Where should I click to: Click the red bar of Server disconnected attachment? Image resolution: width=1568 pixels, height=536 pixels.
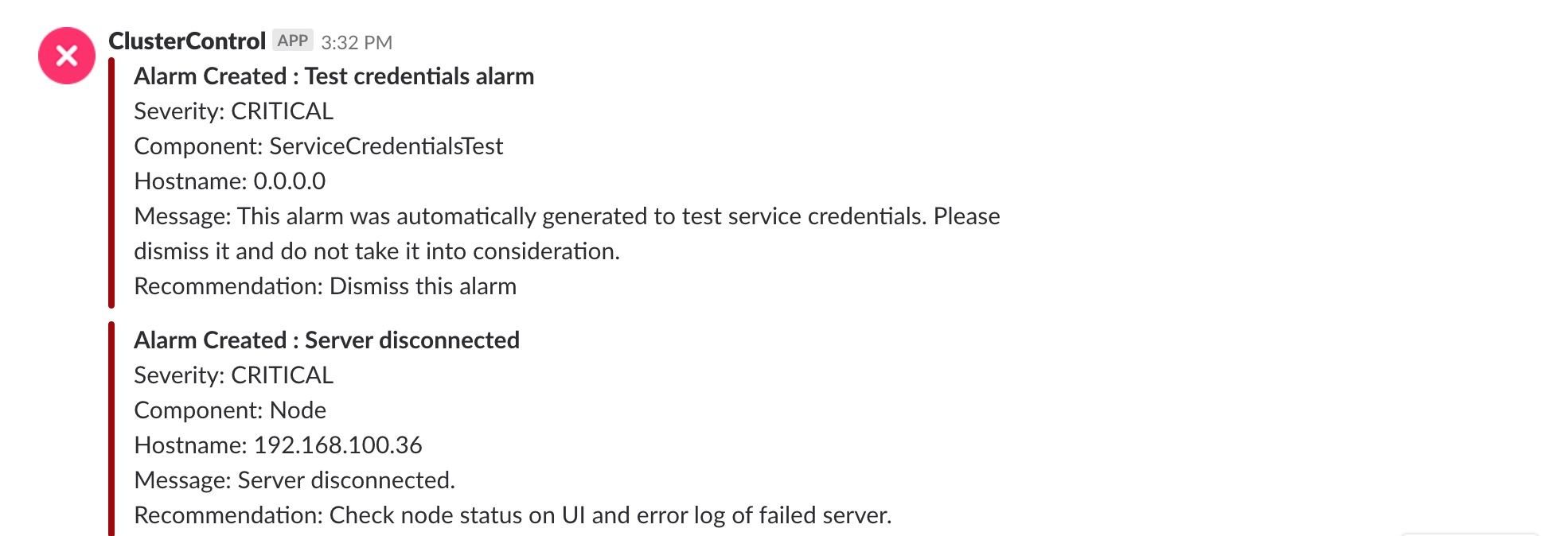click(x=111, y=429)
